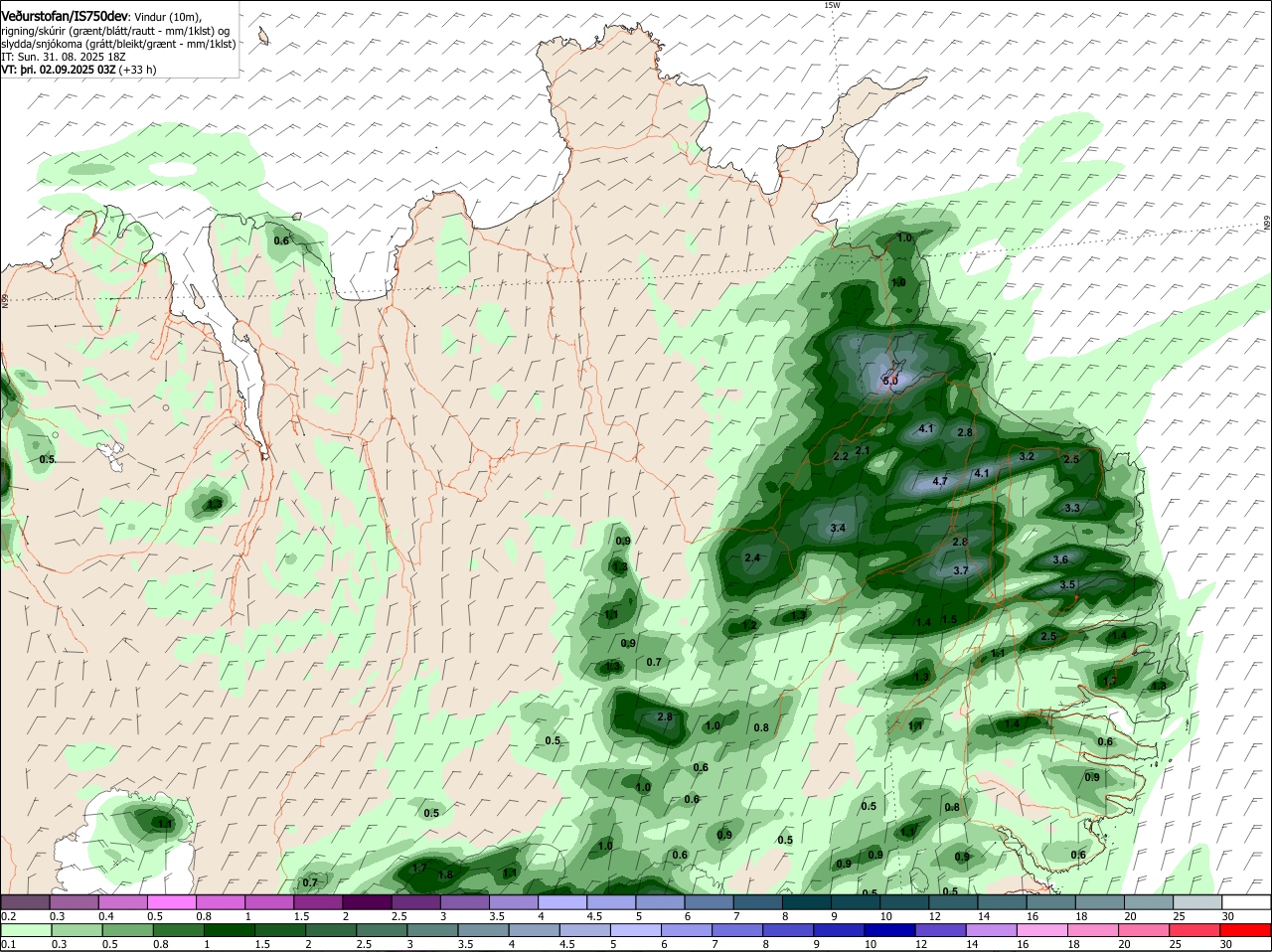Select upper legend swatch between 4 and 4.5

click(x=562, y=902)
